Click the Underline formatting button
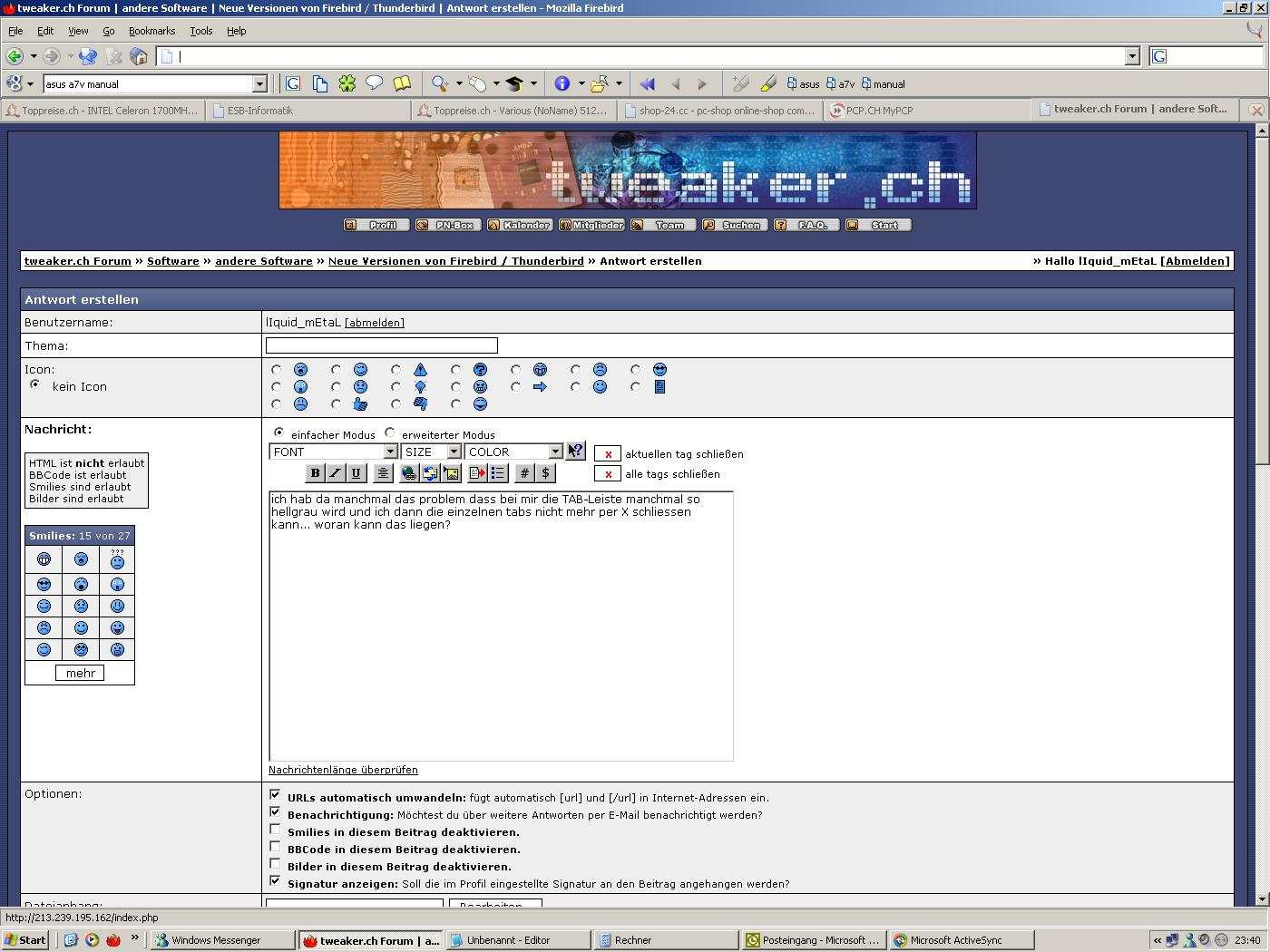Screen dimensions: 1270x952 (x=356, y=473)
